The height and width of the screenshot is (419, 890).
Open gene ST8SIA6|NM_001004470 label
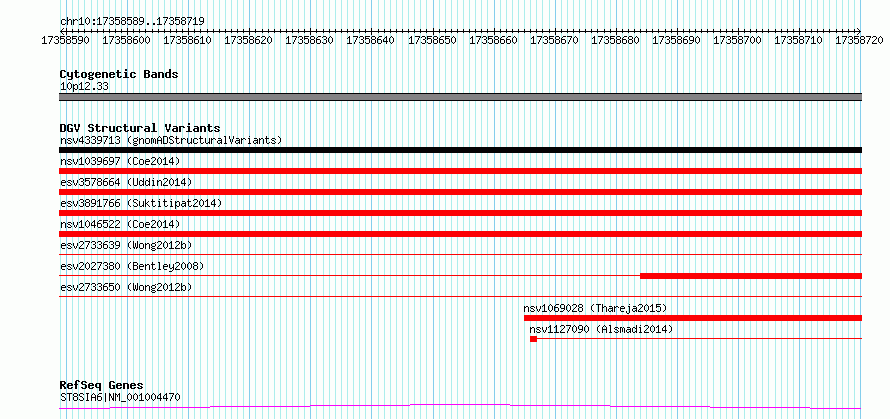click(x=120, y=397)
